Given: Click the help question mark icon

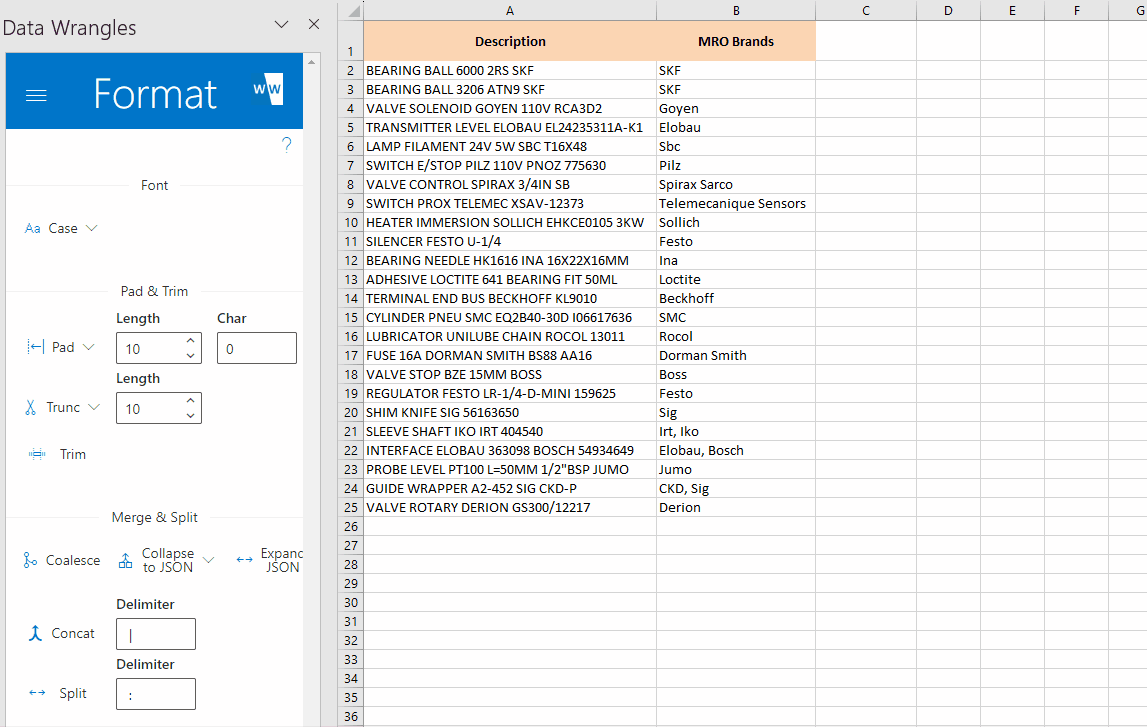Looking at the screenshot, I should tap(287, 146).
